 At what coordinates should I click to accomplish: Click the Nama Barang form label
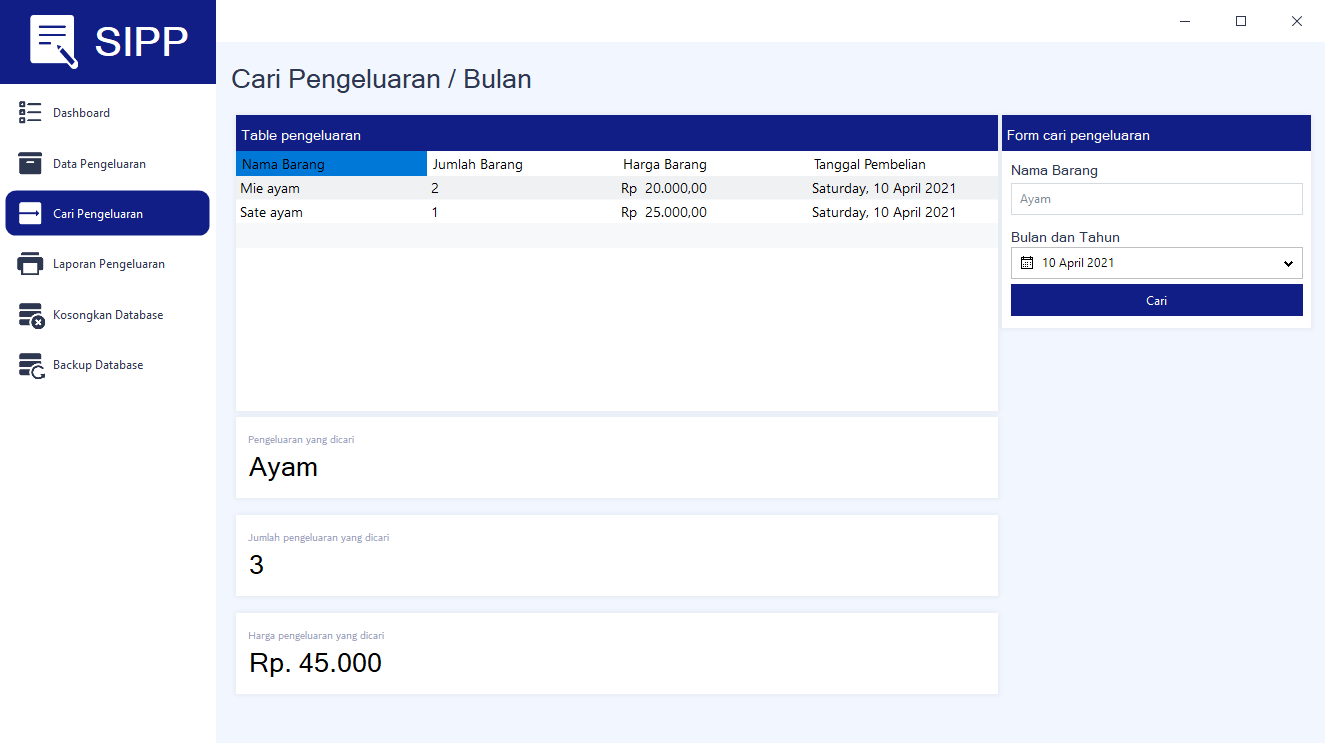[x=1054, y=170]
